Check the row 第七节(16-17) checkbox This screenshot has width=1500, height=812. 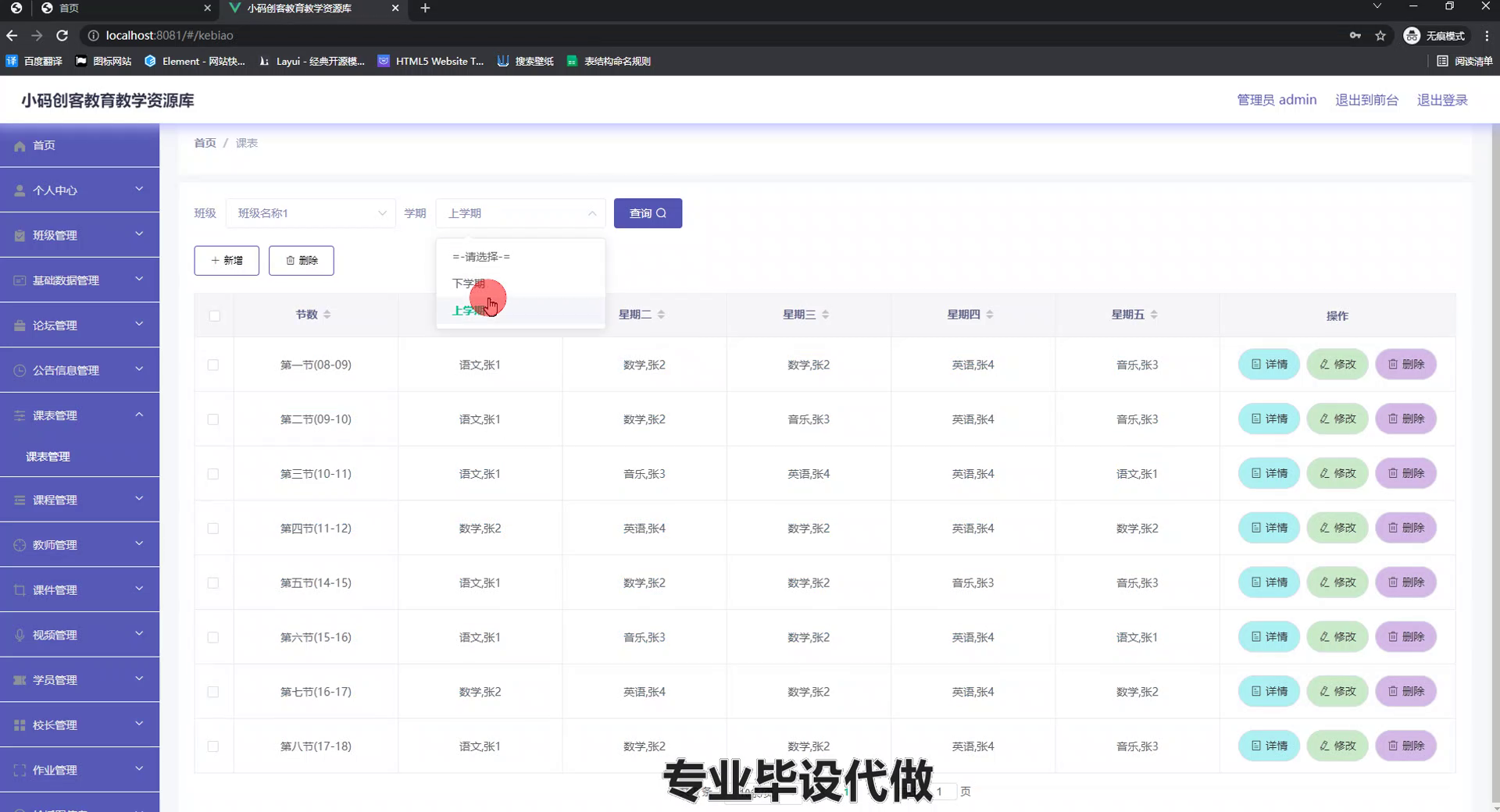(x=213, y=692)
